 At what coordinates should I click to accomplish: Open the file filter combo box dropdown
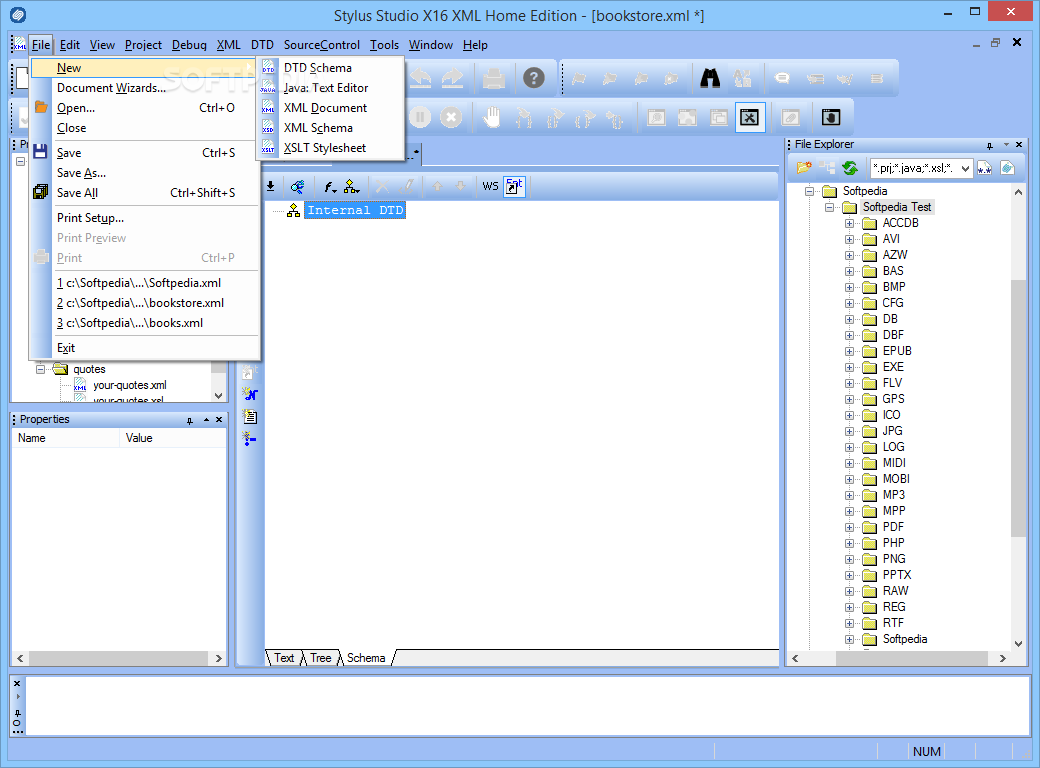click(965, 168)
